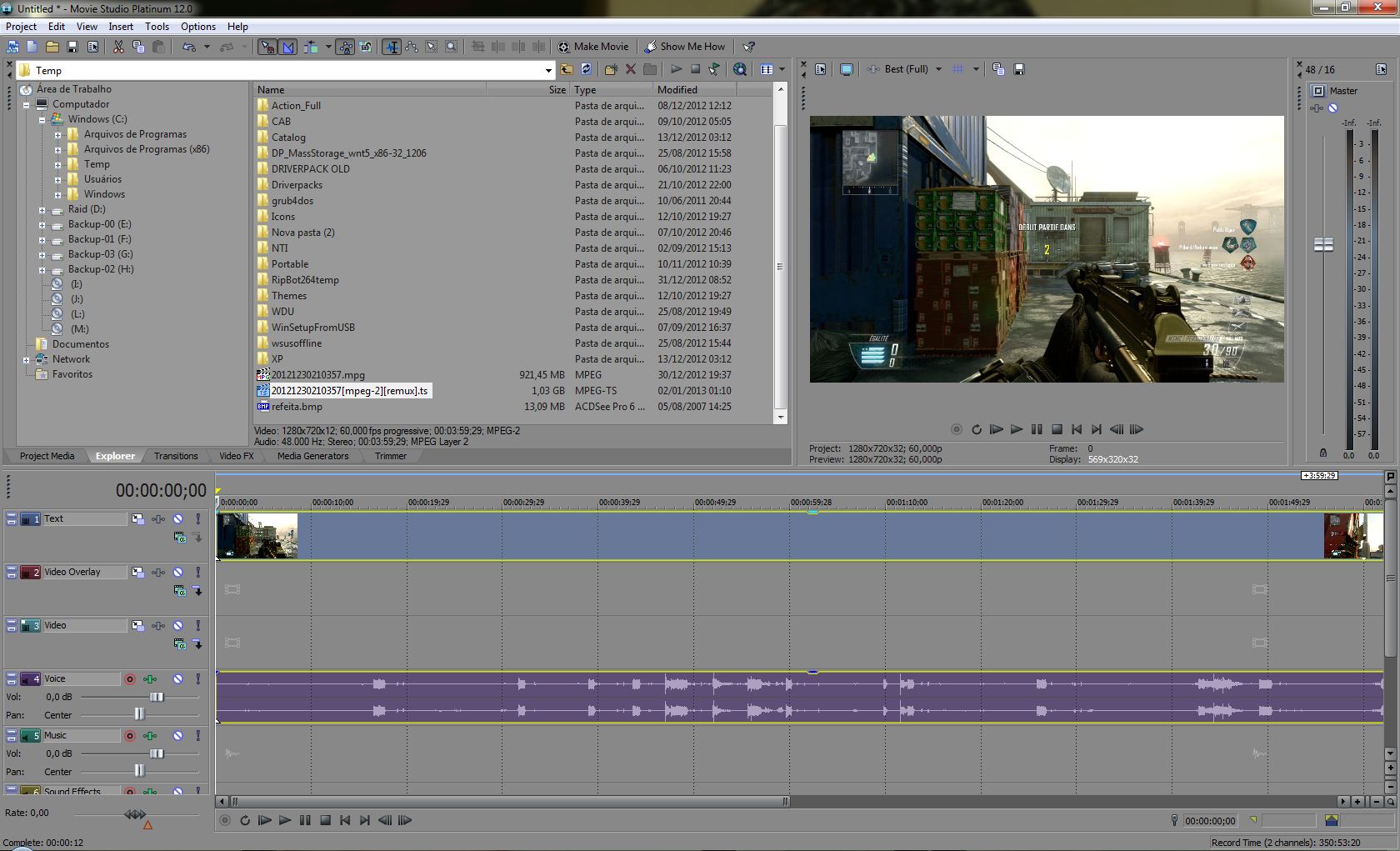Mute the Voice audio track

[x=177, y=678]
